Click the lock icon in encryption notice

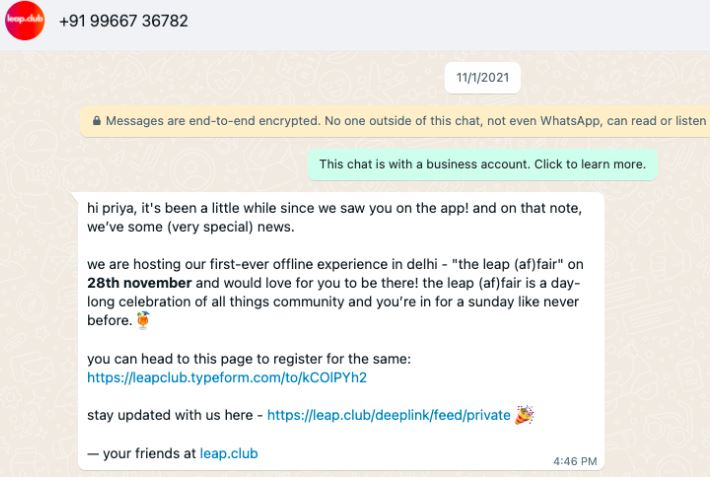coord(96,121)
